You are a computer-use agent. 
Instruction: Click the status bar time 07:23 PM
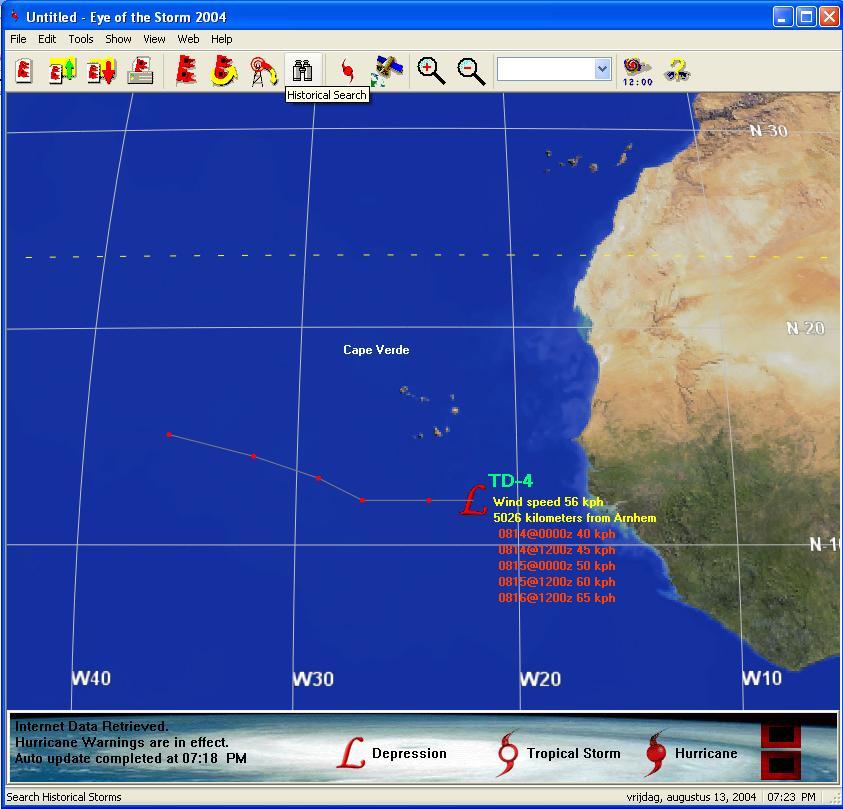point(791,797)
